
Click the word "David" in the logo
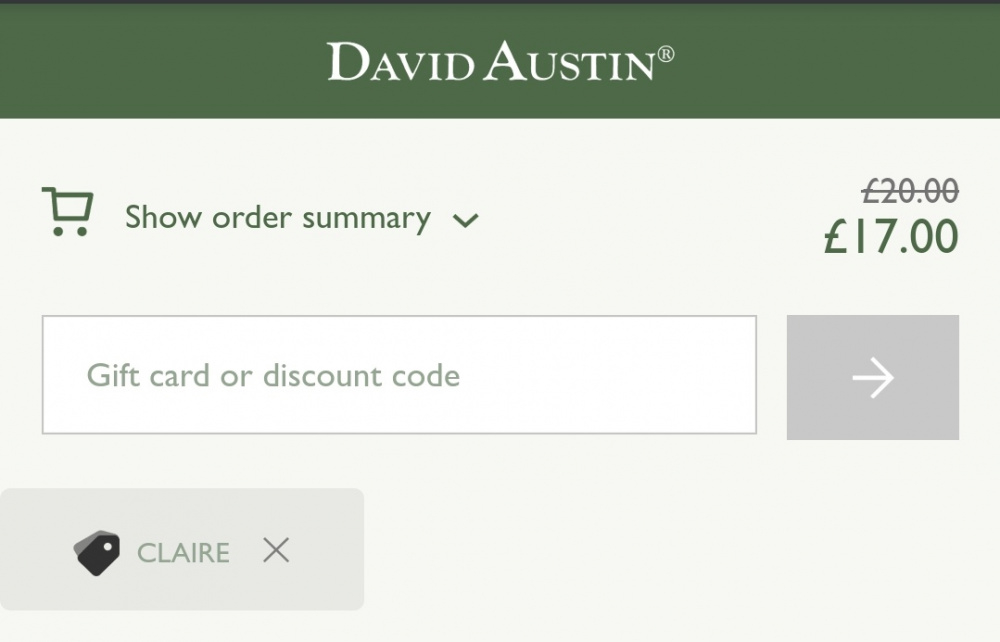(401, 62)
